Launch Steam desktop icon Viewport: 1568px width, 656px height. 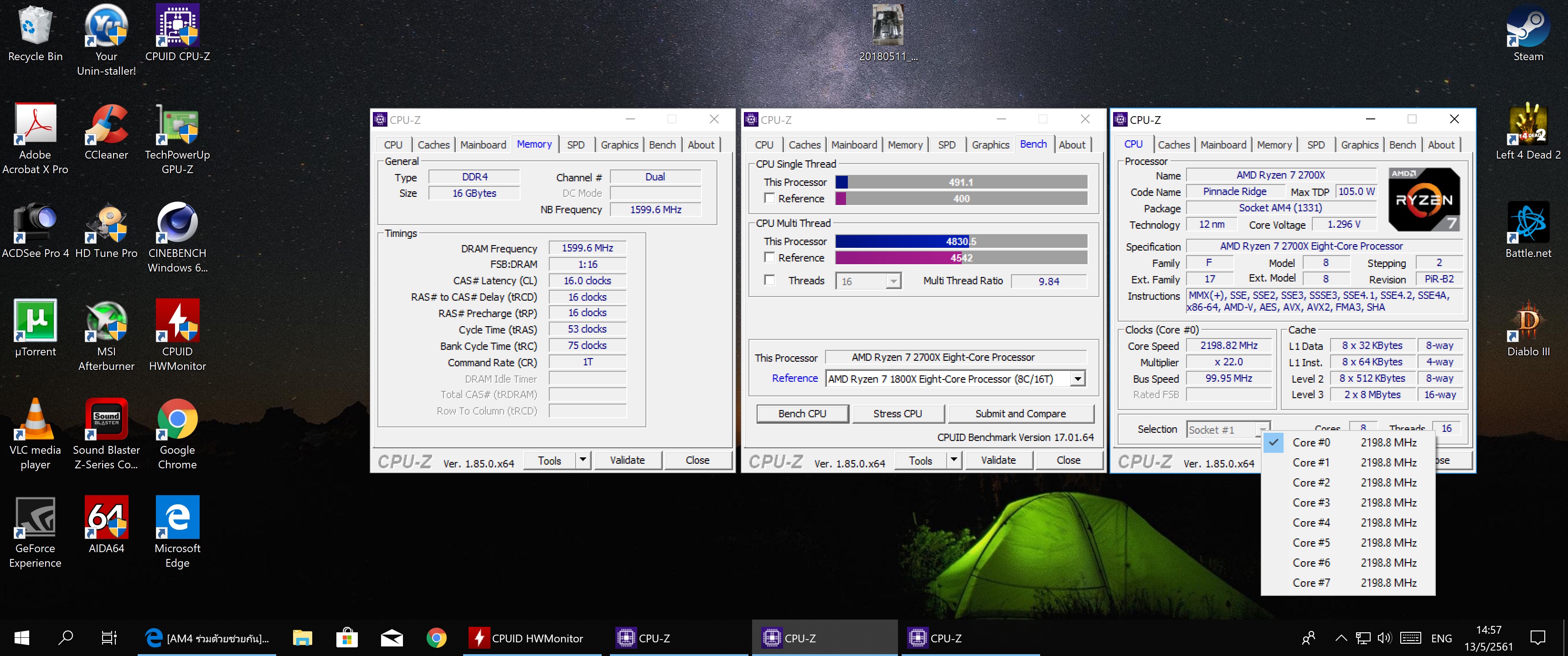click(1528, 33)
